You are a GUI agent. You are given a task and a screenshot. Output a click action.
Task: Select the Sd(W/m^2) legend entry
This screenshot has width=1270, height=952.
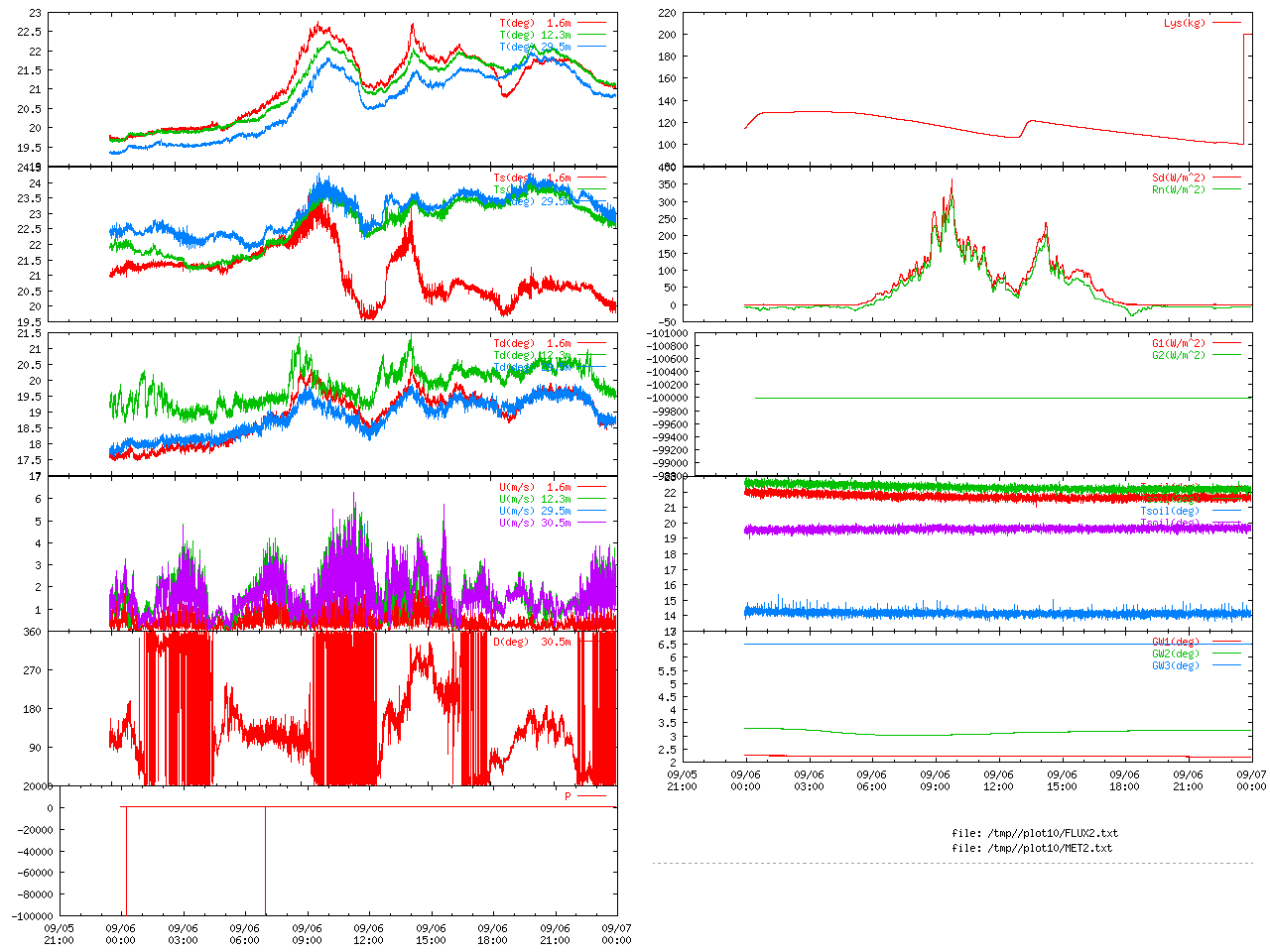coord(1178,178)
